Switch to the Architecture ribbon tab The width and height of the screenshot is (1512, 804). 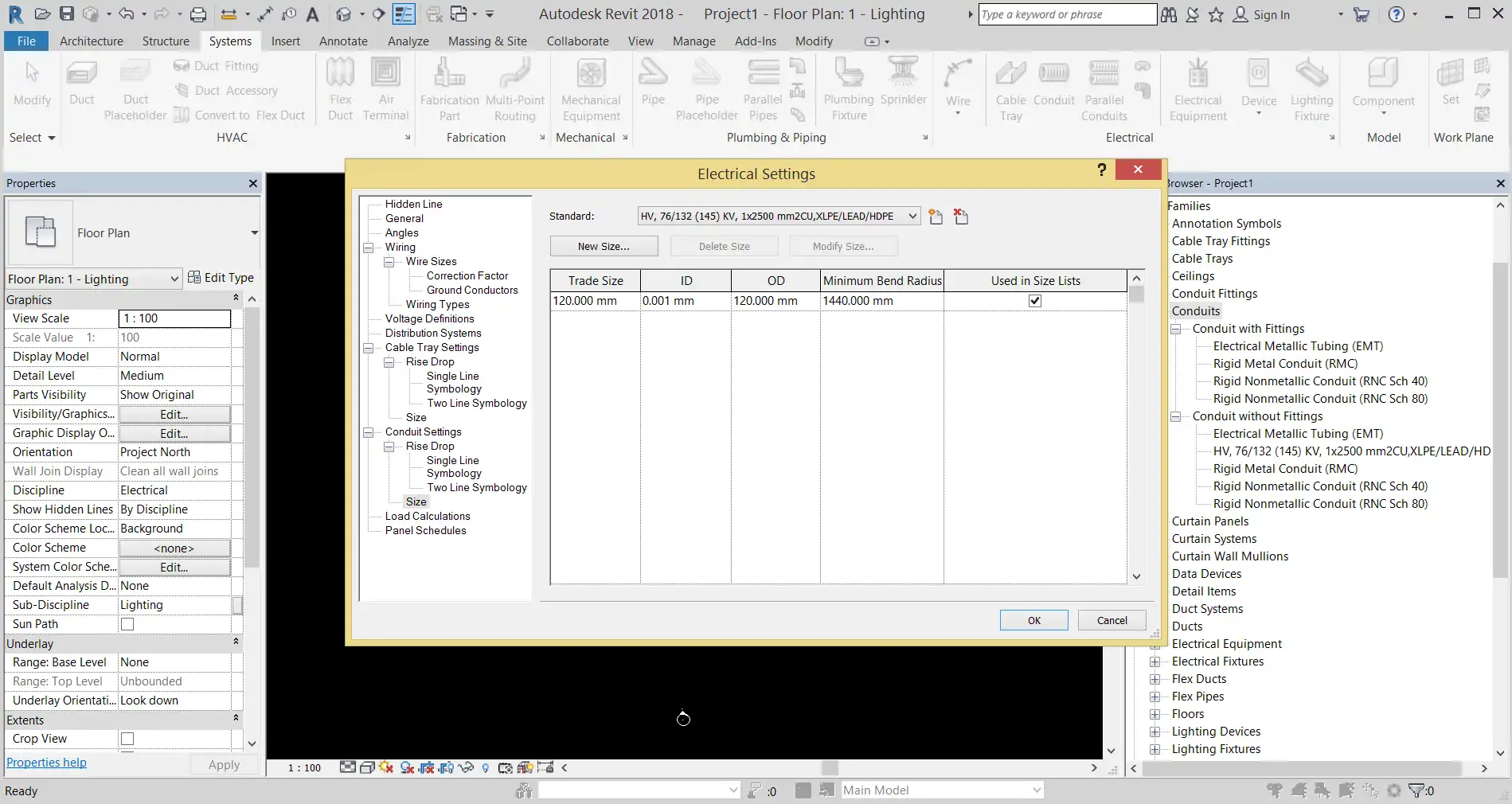(x=92, y=41)
